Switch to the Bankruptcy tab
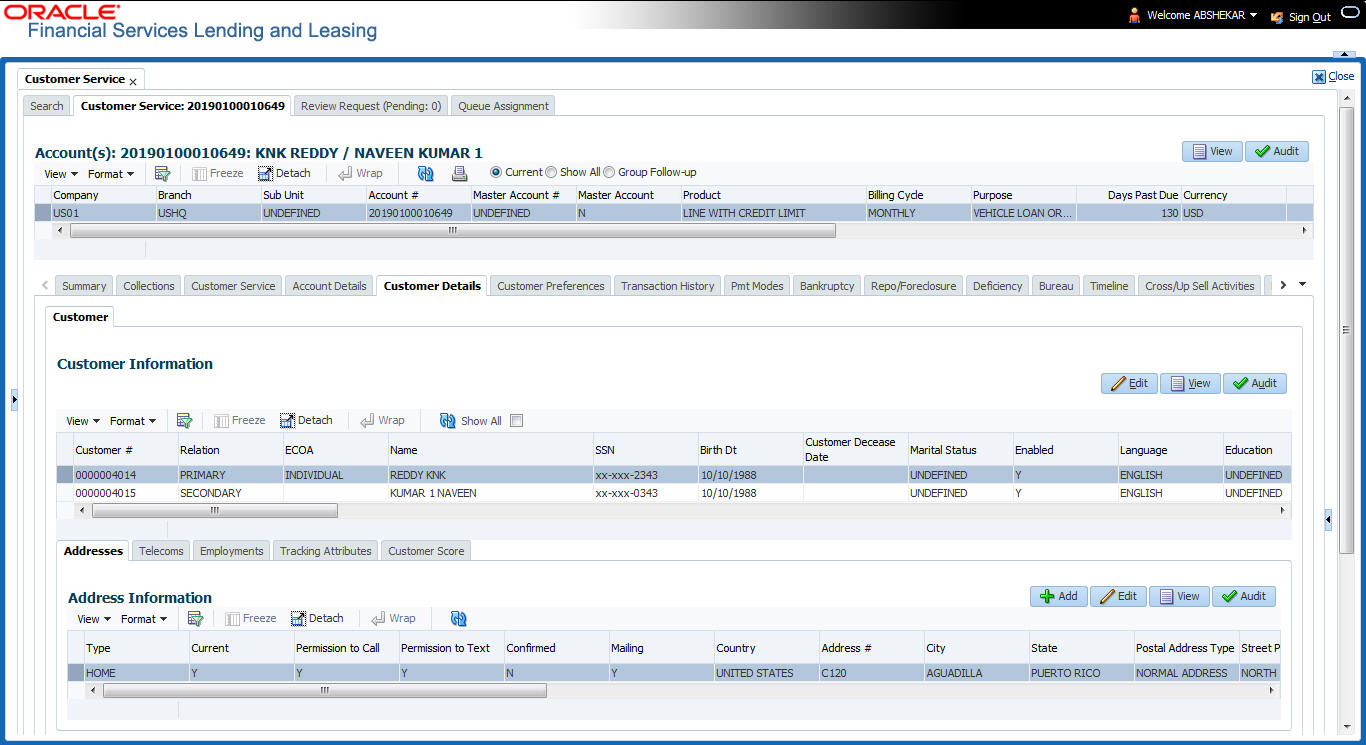 click(x=827, y=286)
